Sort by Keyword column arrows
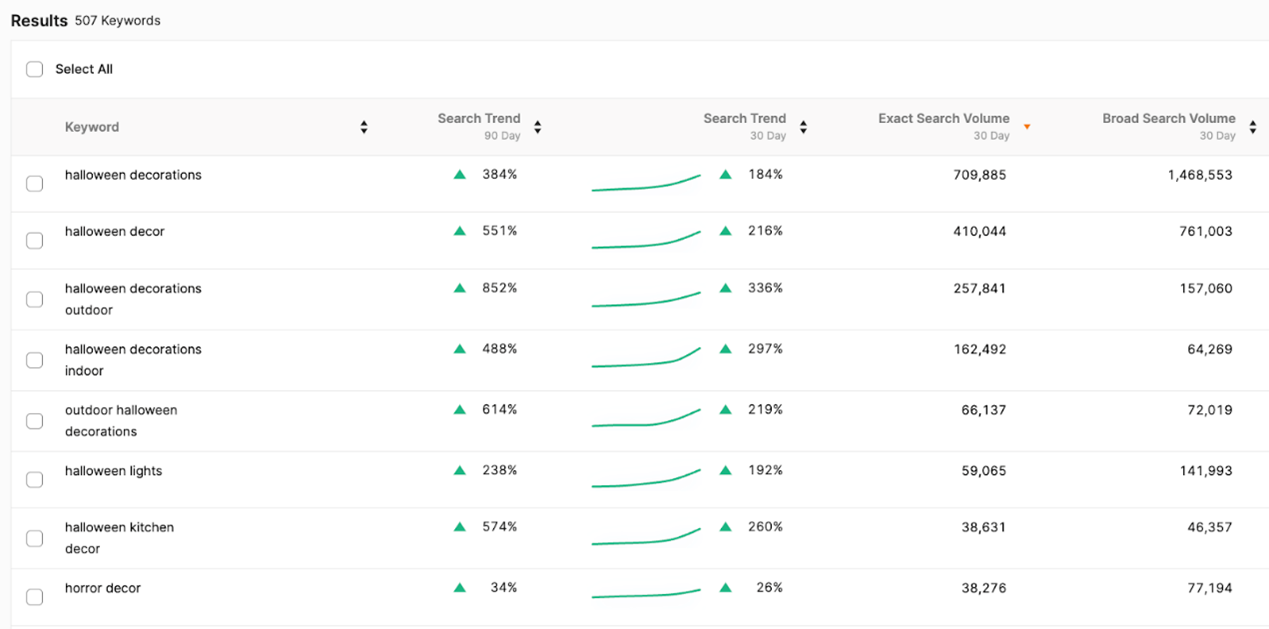Screen dimensions: 1269x629 tap(364, 127)
